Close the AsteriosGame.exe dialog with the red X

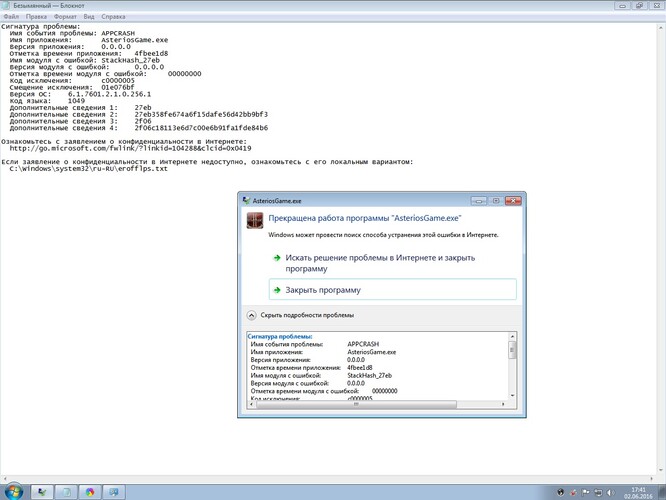click(x=513, y=201)
